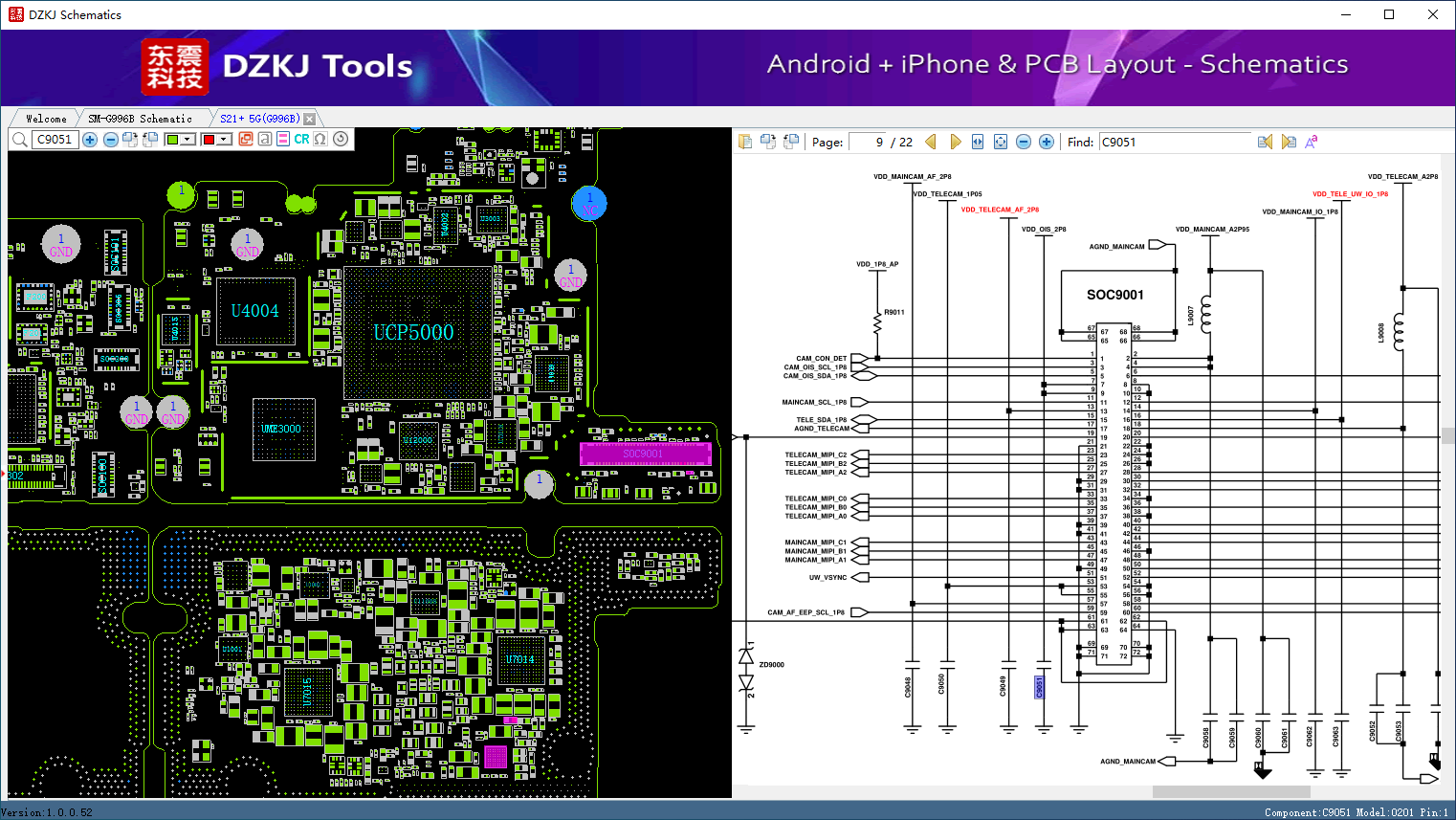Click the status bar Component:C9051 text

coord(1308,812)
